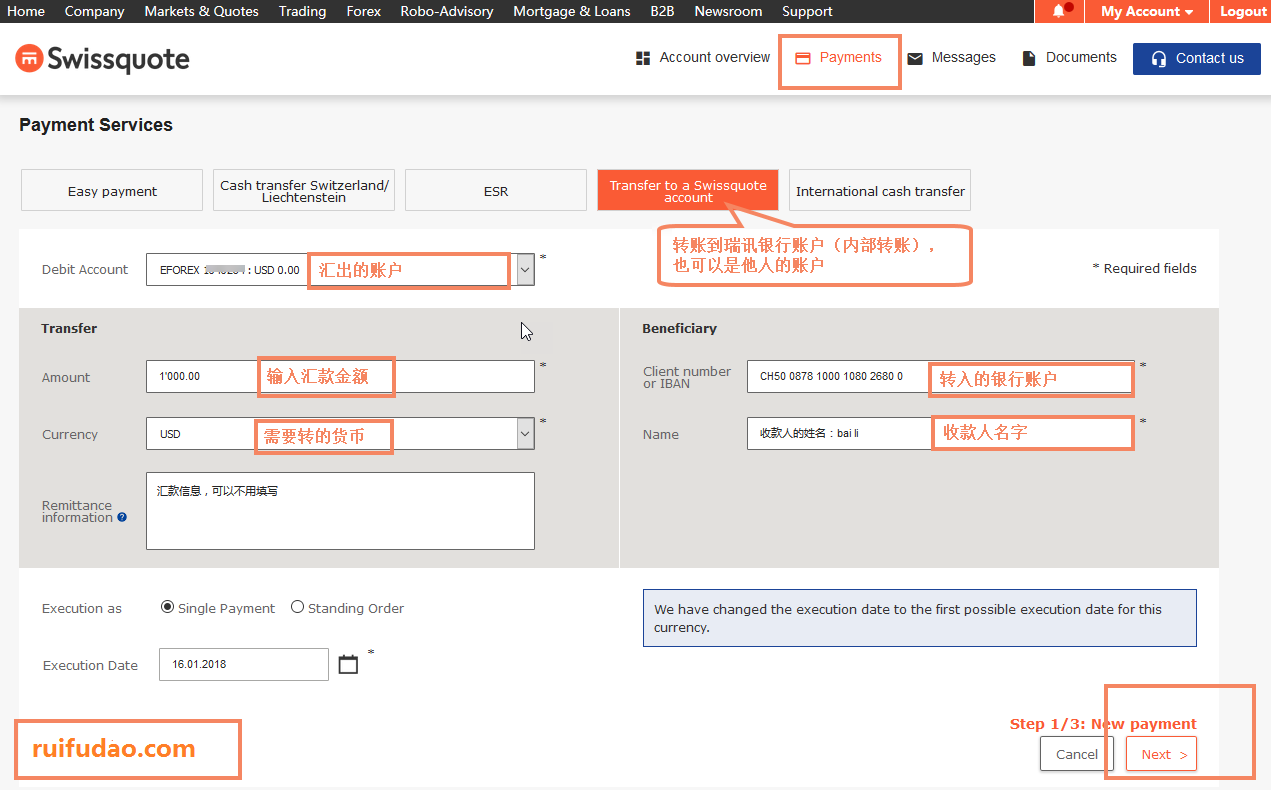Click the headset icon in Contact us
Image resolution: width=1271 pixels, height=790 pixels.
point(1159,59)
